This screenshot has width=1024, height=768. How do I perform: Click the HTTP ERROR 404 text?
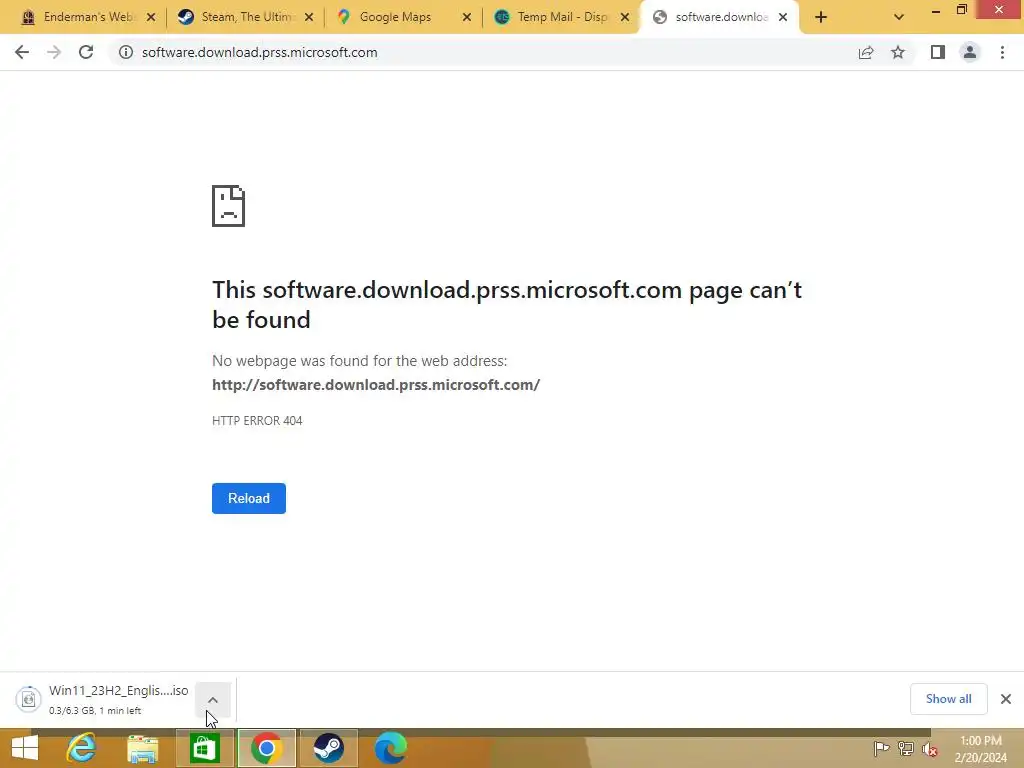pyautogui.click(x=257, y=421)
